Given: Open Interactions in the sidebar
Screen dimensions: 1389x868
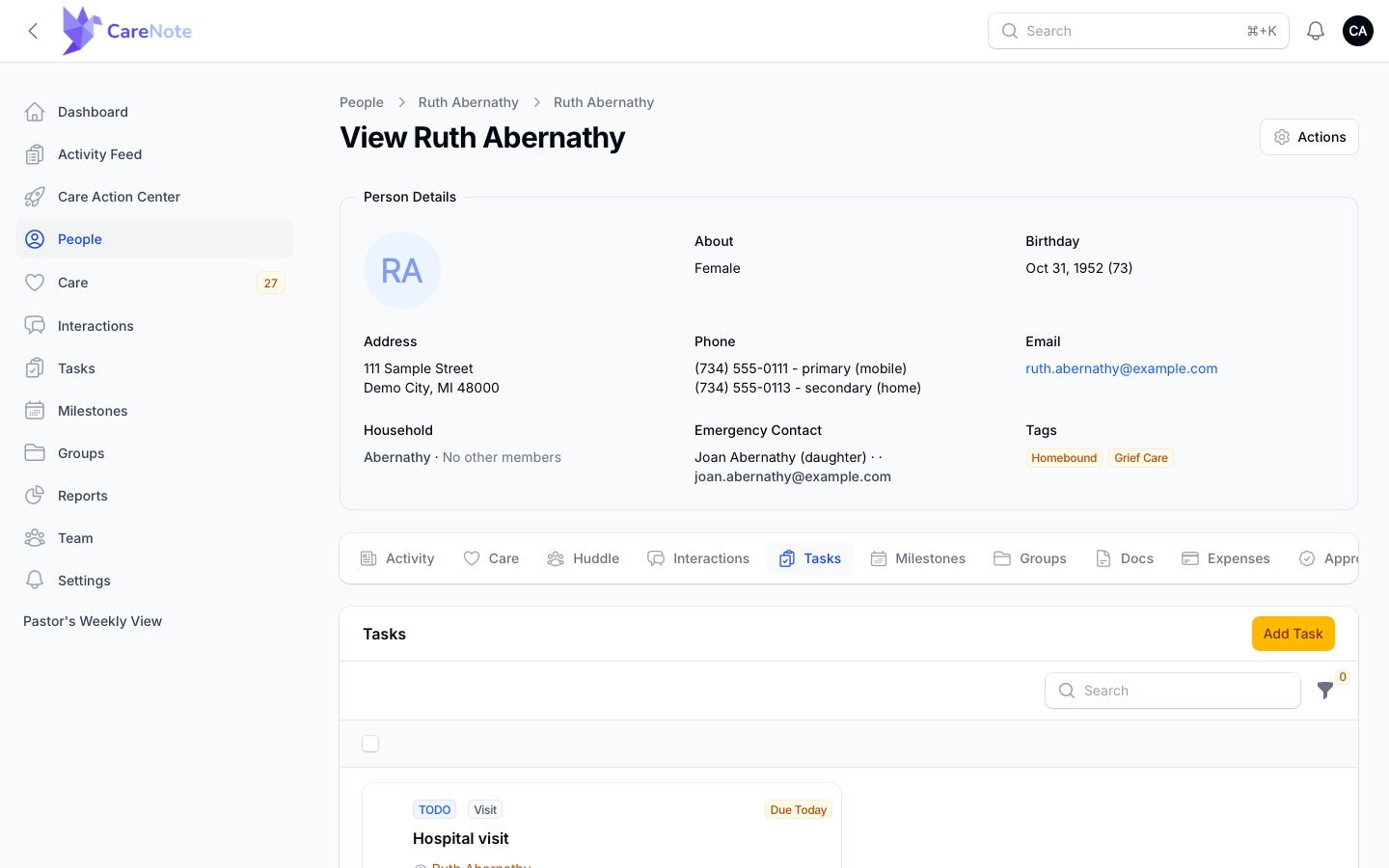Looking at the screenshot, I should click(154, 326).
